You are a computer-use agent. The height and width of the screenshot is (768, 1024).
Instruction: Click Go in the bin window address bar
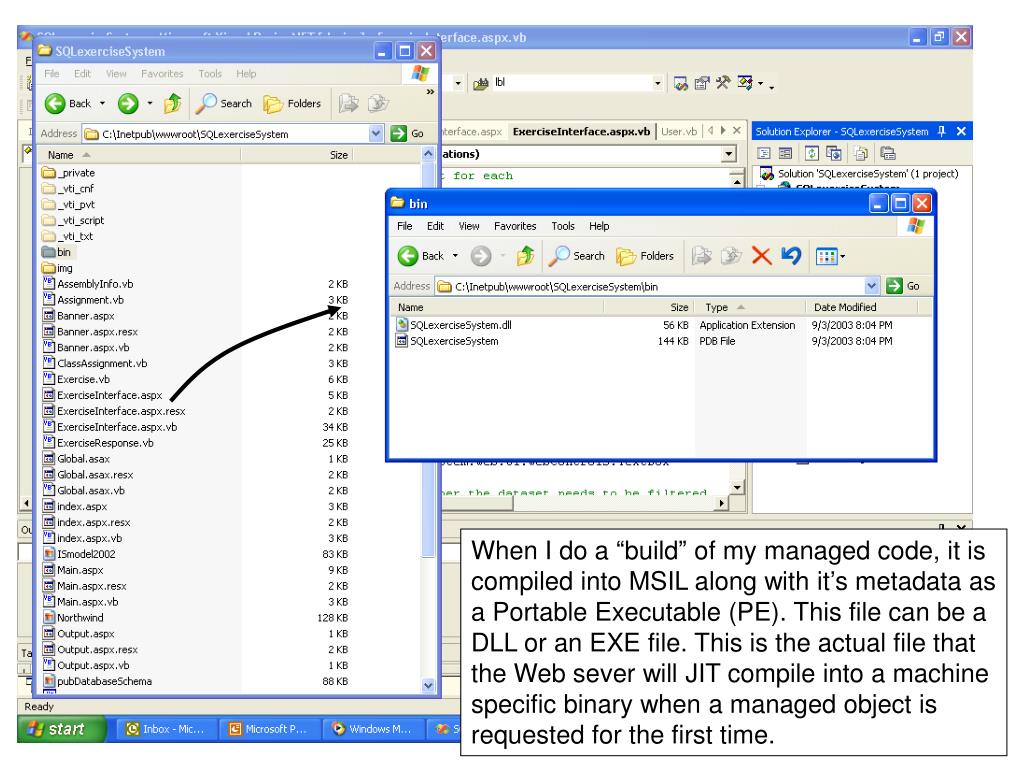[x=904, y=286]
